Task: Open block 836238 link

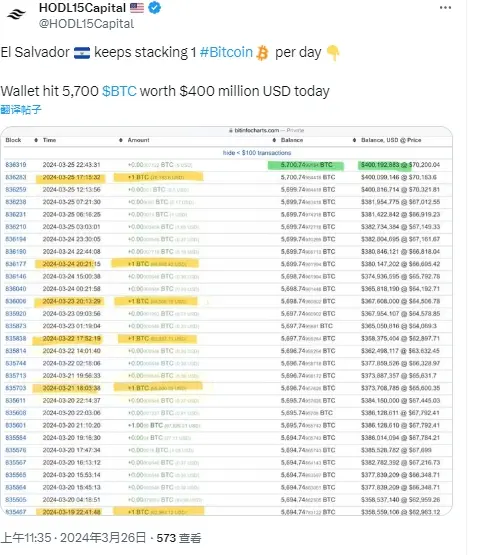Action: [16, 202]
